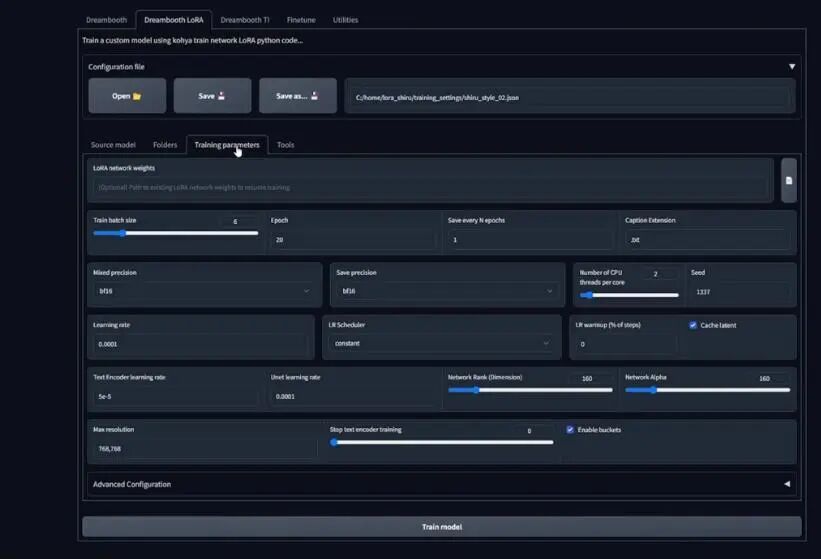Click the Save every N epochs field

point(530,240)
